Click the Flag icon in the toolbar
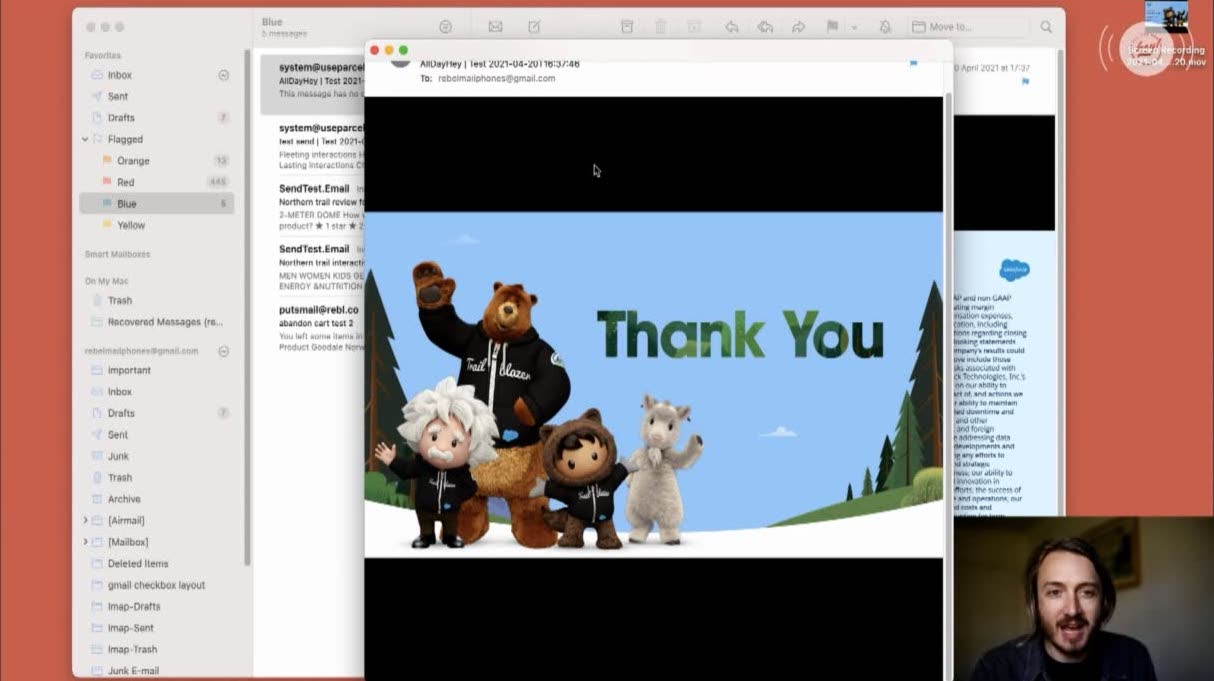 pos(832,27)
